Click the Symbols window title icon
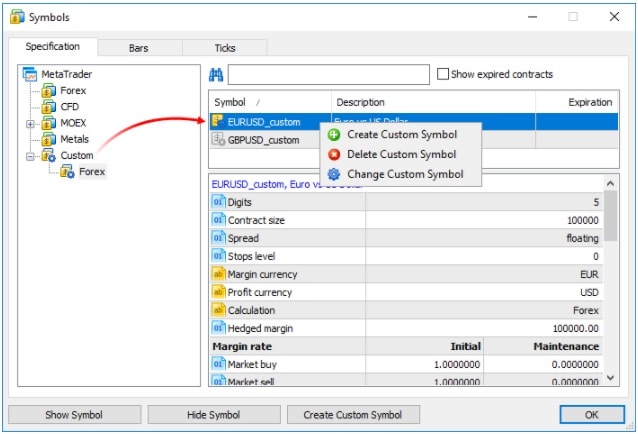 (x=17, y=17)
